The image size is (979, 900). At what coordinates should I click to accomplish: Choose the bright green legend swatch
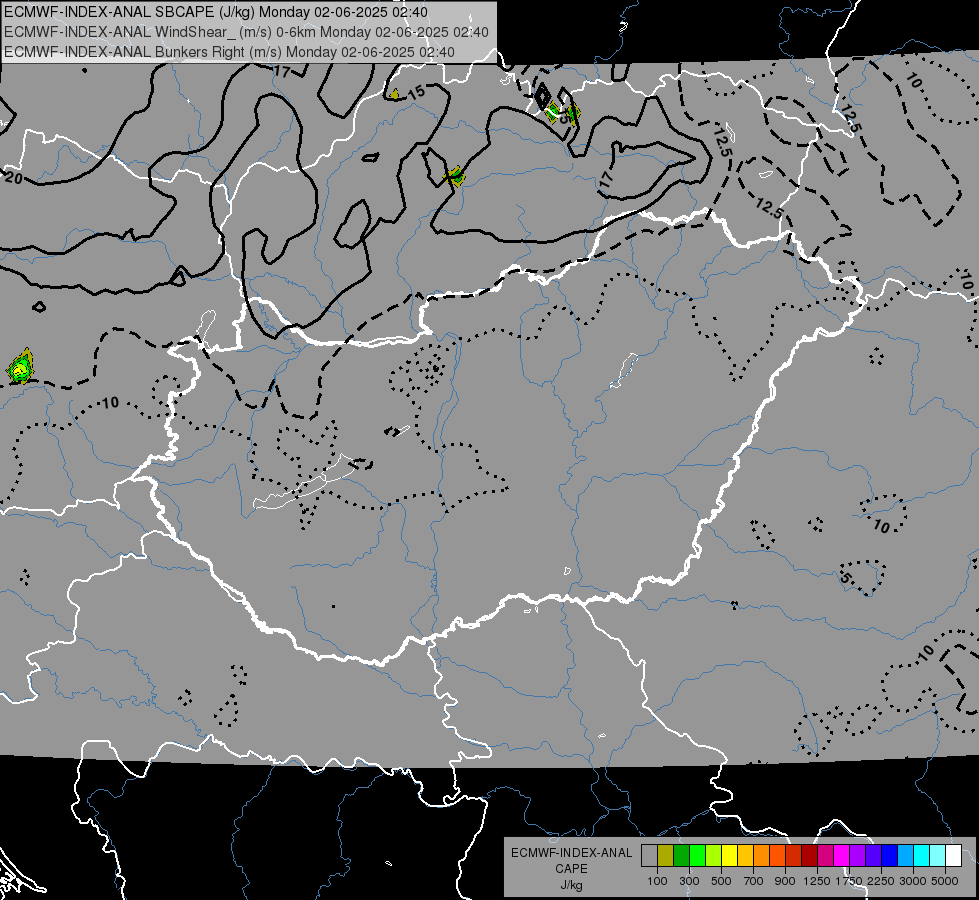coord(697,856)
